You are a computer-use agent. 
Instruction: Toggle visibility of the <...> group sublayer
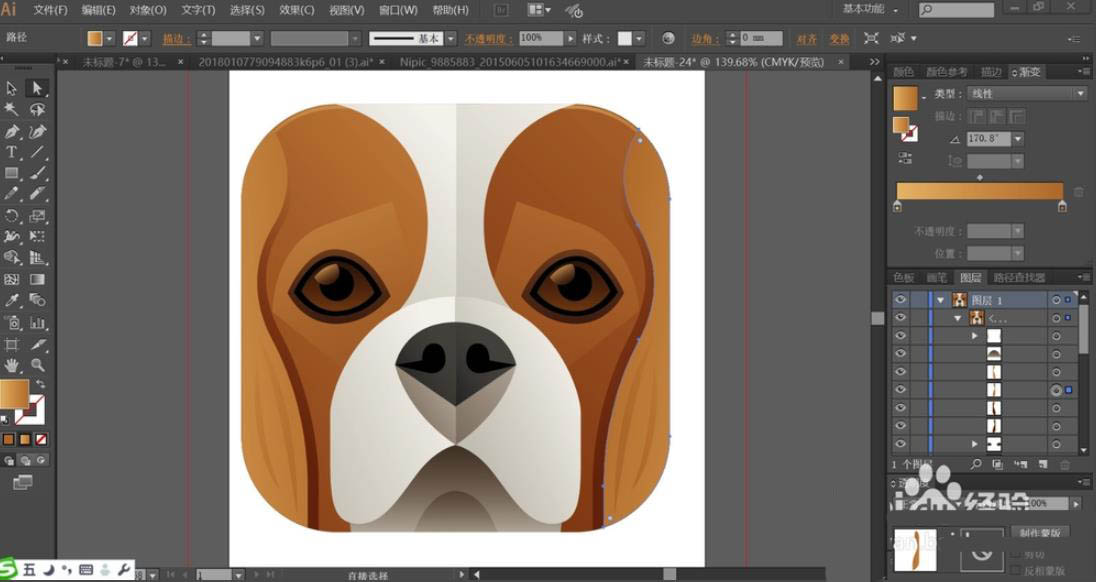901,318
